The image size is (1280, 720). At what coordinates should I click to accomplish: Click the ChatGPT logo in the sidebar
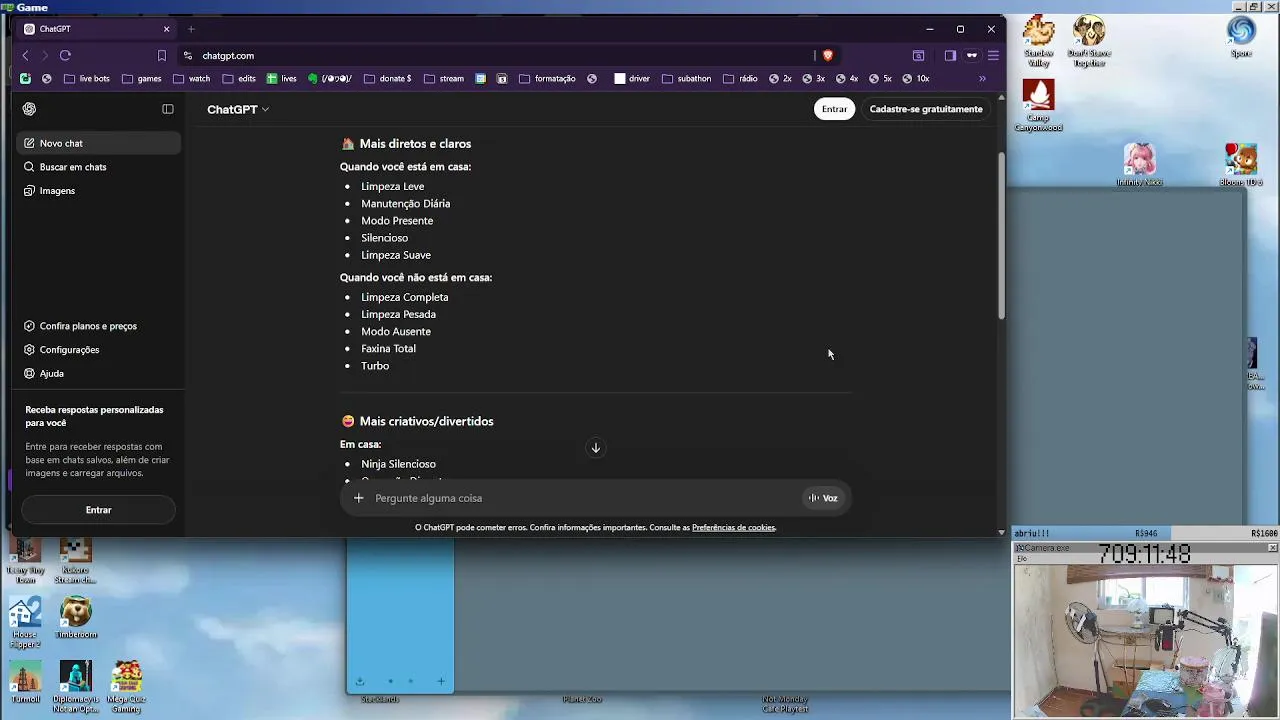[x=29, y=109]
